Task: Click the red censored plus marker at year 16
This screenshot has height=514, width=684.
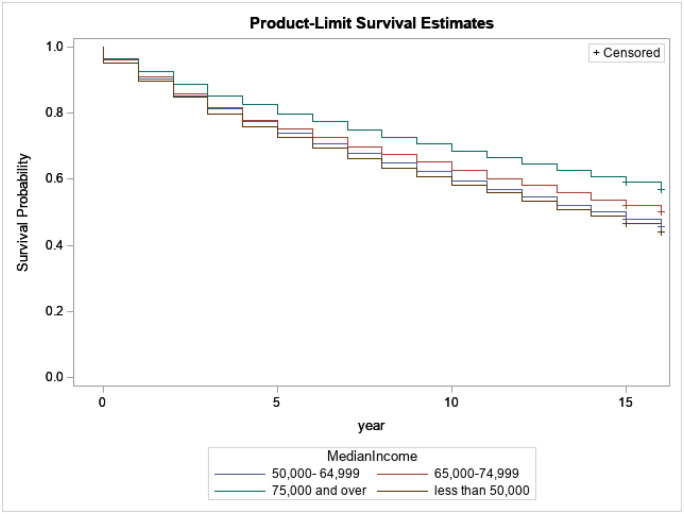Action: (x=661, y=212)
